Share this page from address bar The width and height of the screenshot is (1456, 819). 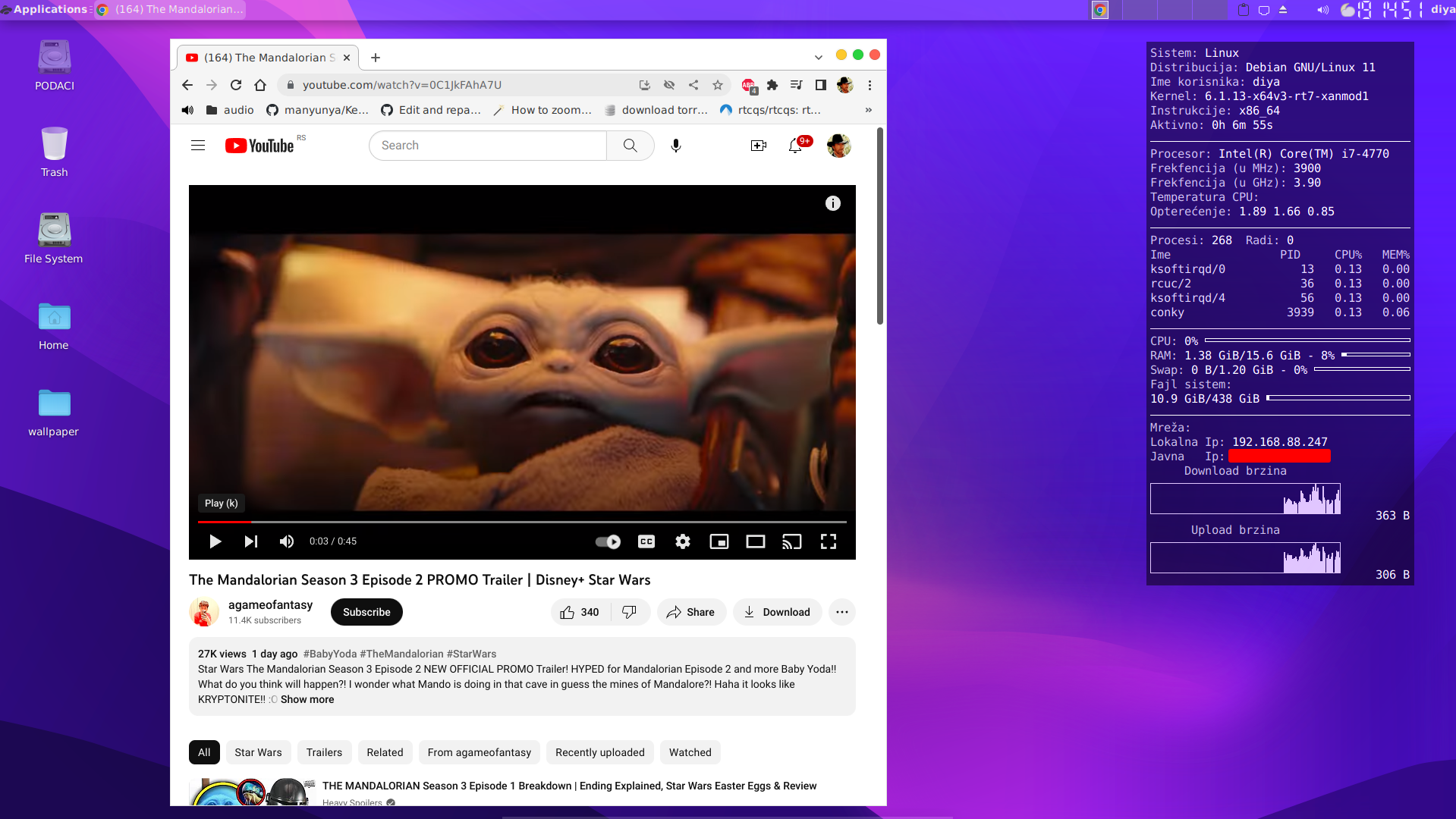[x=693, y=85]
